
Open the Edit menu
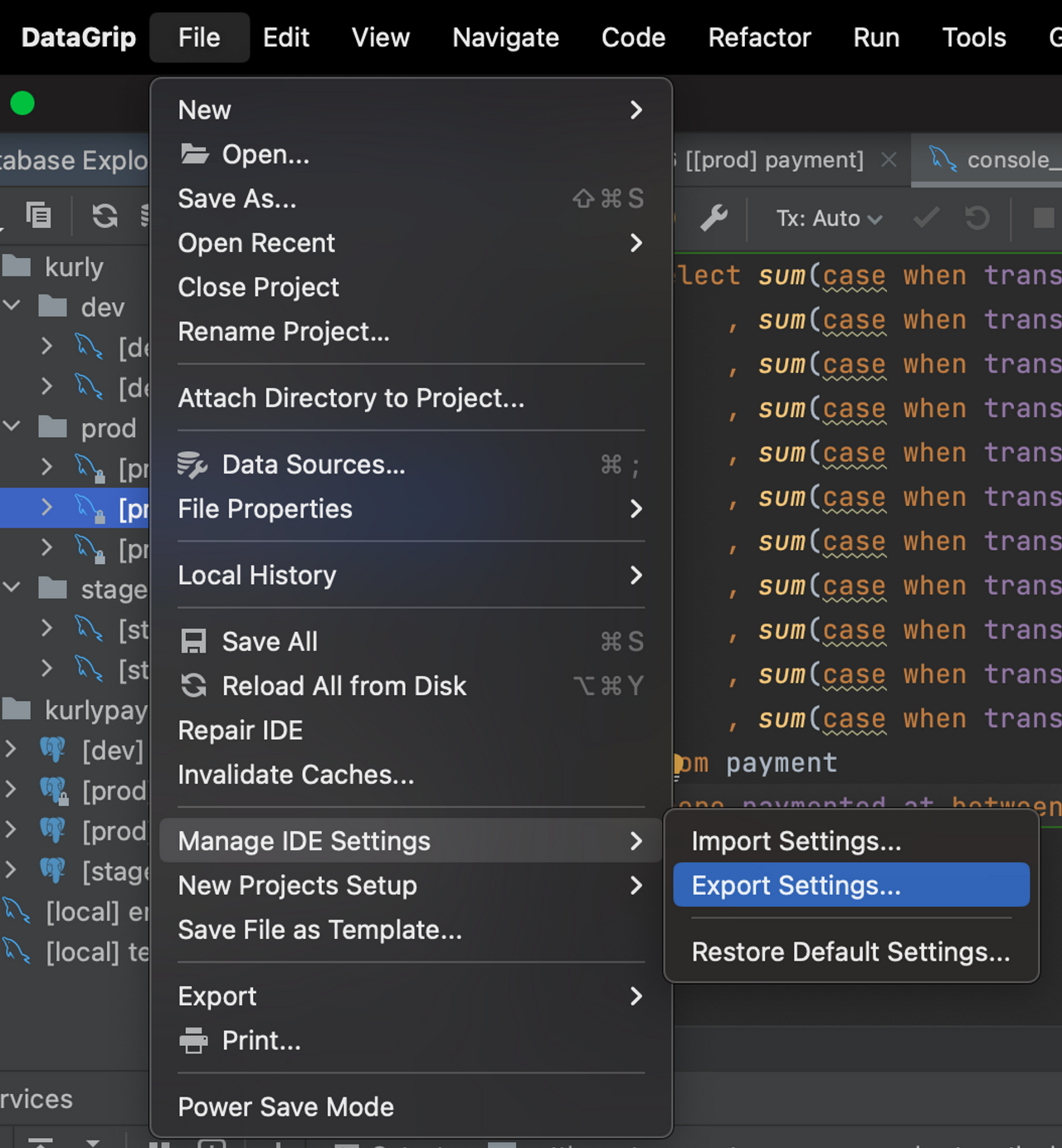(286, 37)
